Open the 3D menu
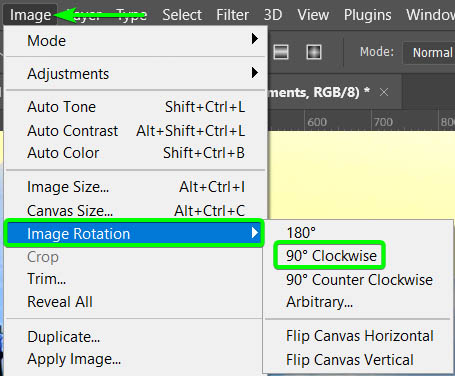Viewport: 455px width, 376px height. tap(273, 15)
